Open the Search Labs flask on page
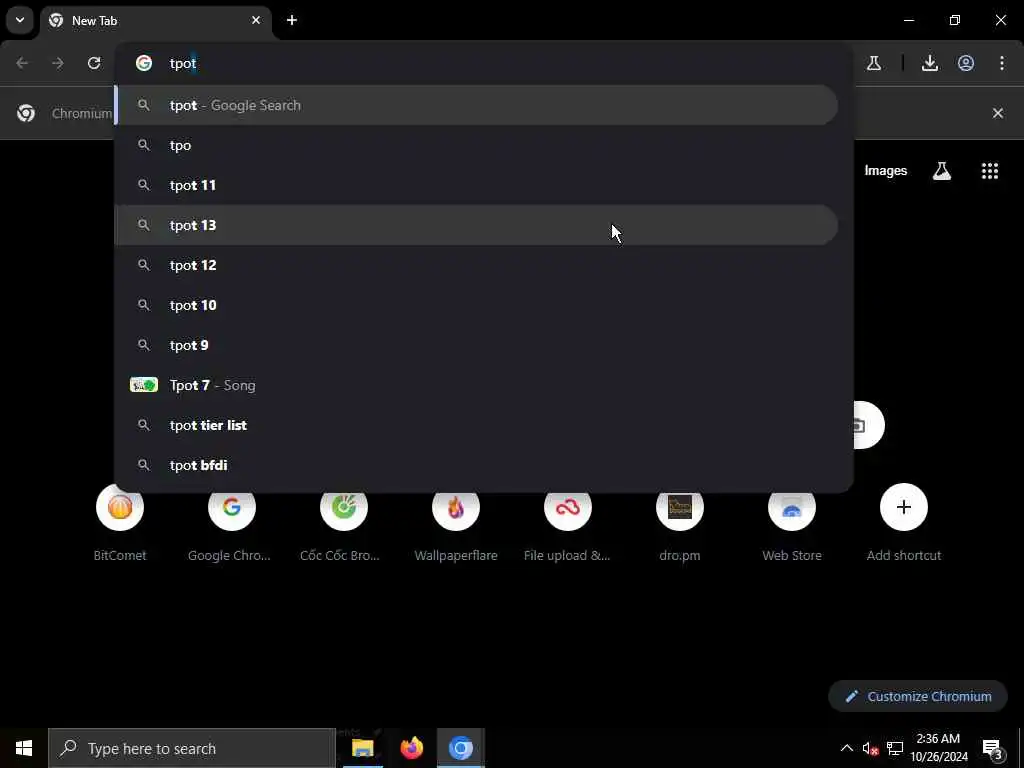The image size is (1024, 768). [942, 170]
